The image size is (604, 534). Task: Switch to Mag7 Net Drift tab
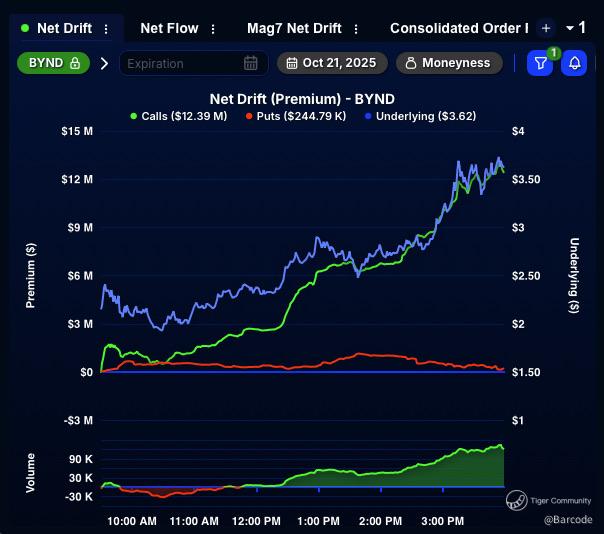[294, 29]
